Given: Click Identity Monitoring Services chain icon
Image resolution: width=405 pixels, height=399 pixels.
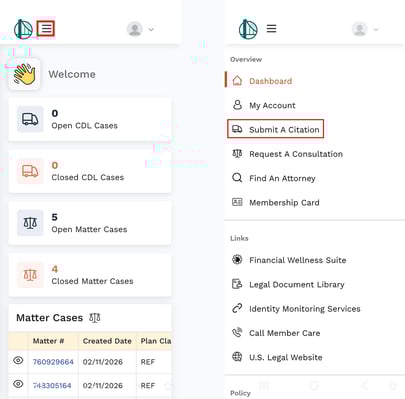Looking at the screenshot, I should coord(237,308).
